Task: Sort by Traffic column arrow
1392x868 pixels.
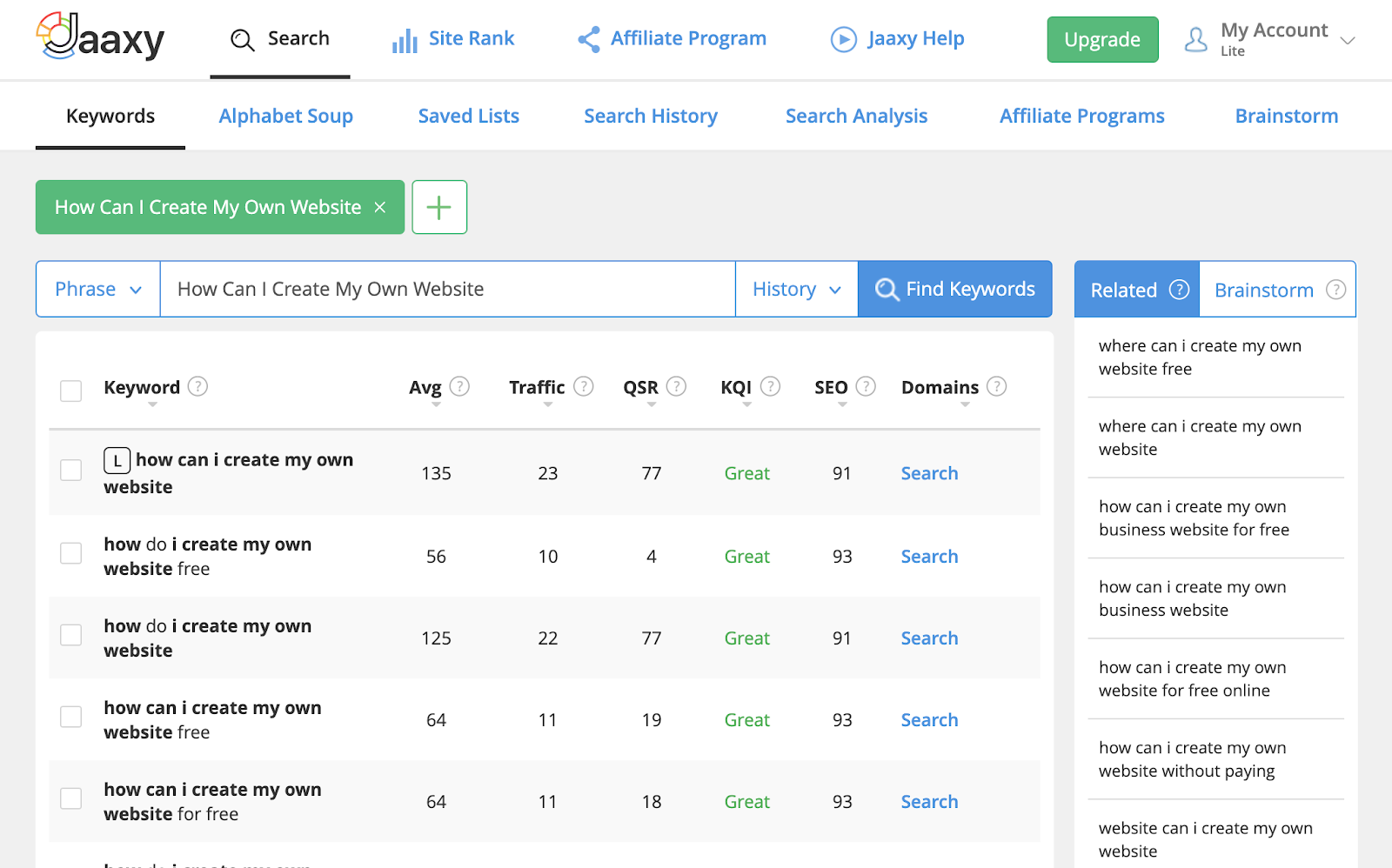Action: tap(547, 404)
